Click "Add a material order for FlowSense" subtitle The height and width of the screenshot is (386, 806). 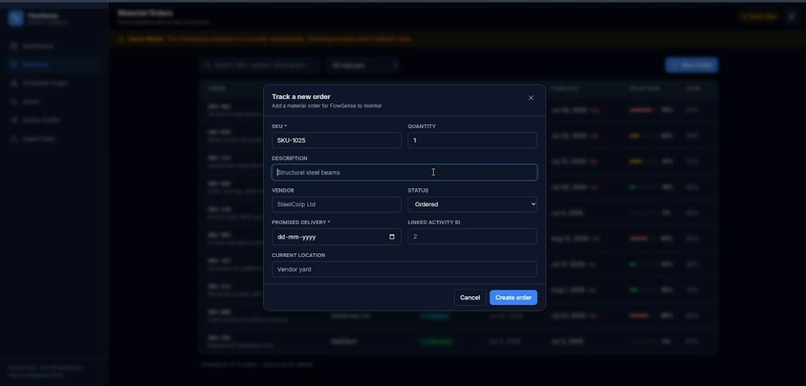[327, 106]
